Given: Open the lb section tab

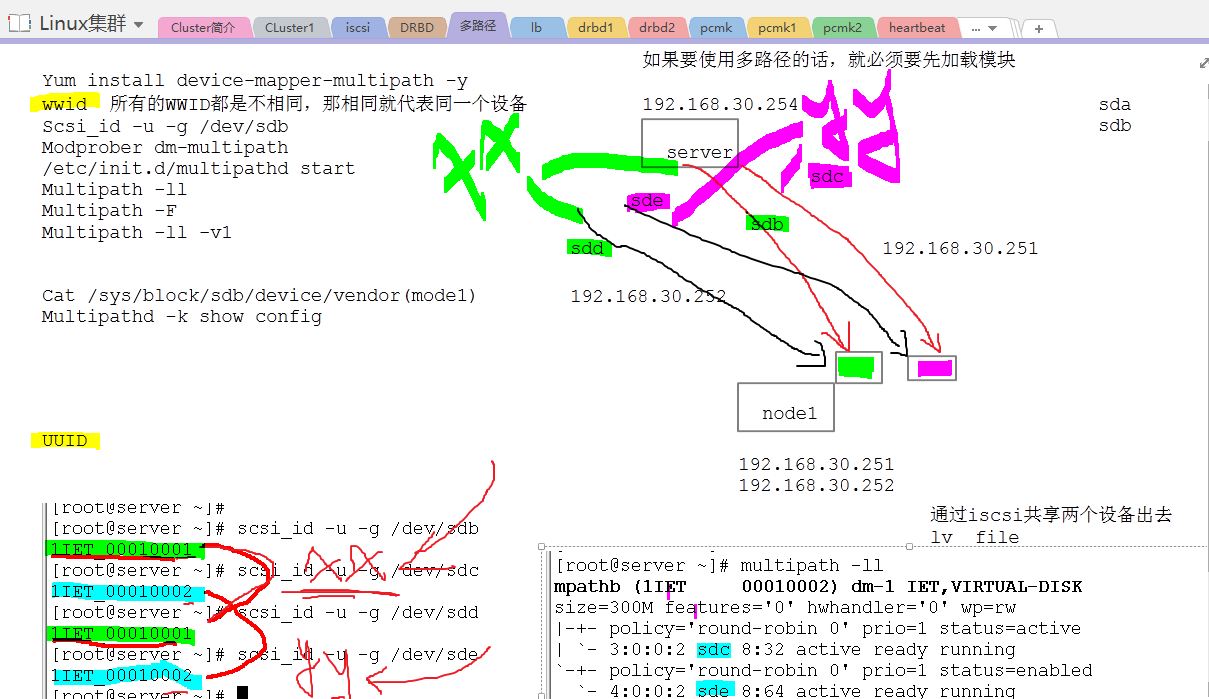Looking at the screenshot, I should (x=537, y=28).
